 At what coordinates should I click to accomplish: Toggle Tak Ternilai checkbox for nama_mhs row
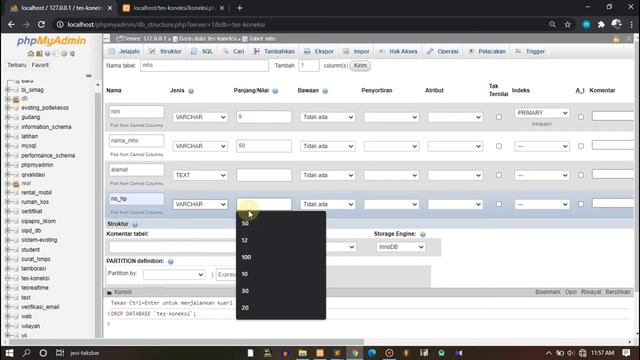pyautogui.click(x=499, y=146)
